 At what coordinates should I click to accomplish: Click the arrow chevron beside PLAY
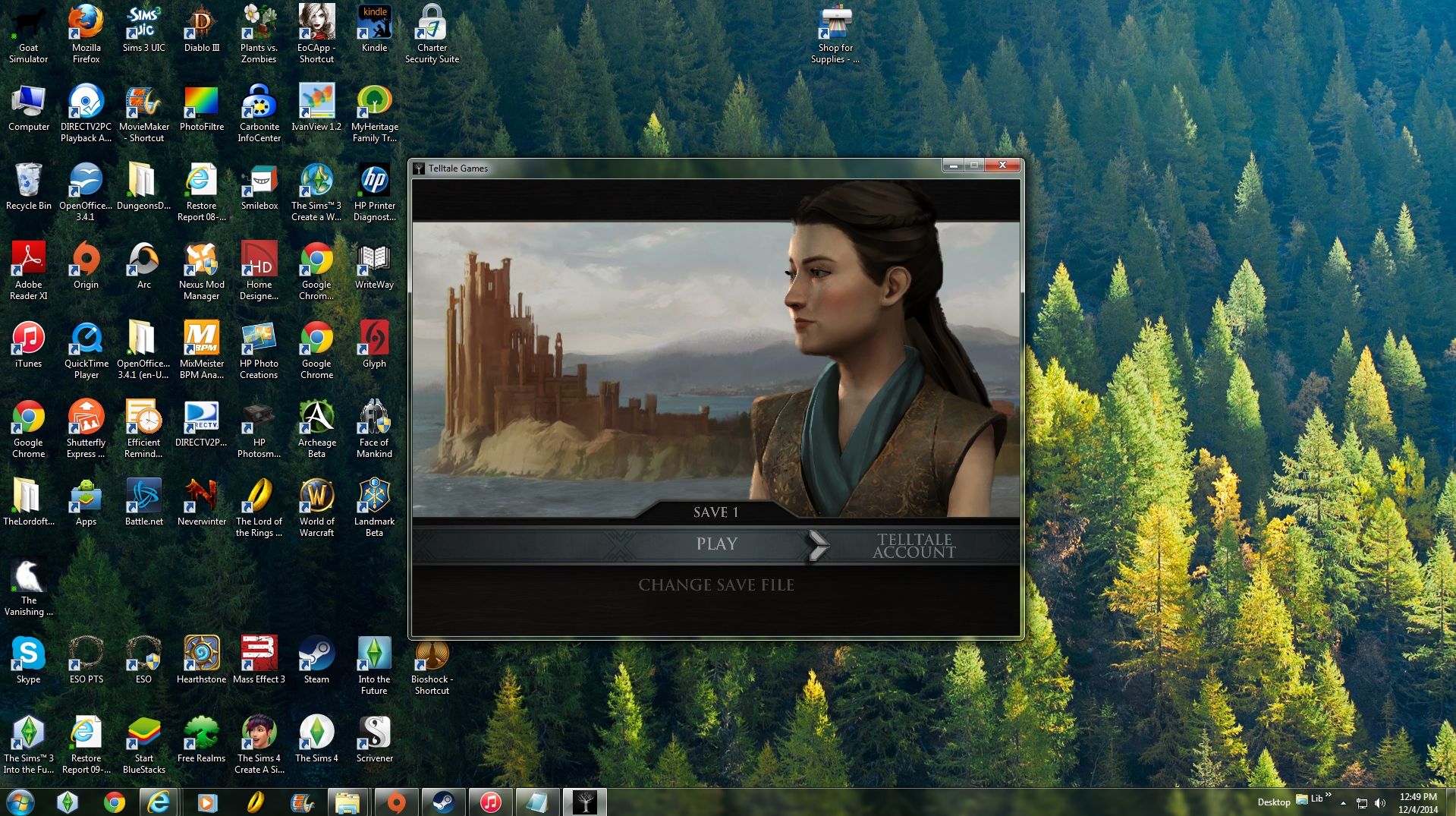click(818, 545)
